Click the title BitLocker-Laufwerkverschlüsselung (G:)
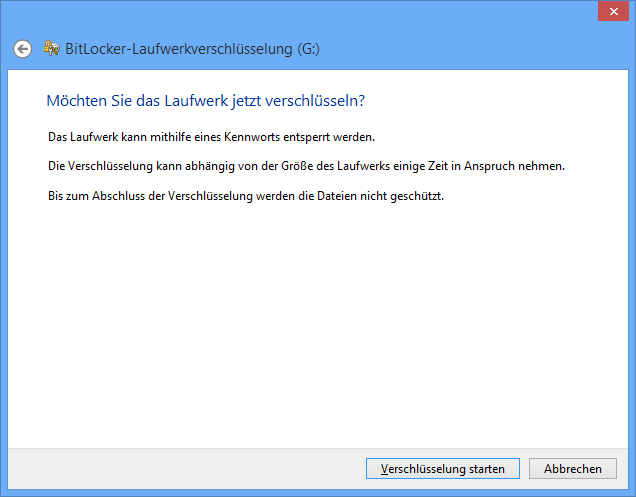This screenshot has height=497, width=636. [192, 49]
